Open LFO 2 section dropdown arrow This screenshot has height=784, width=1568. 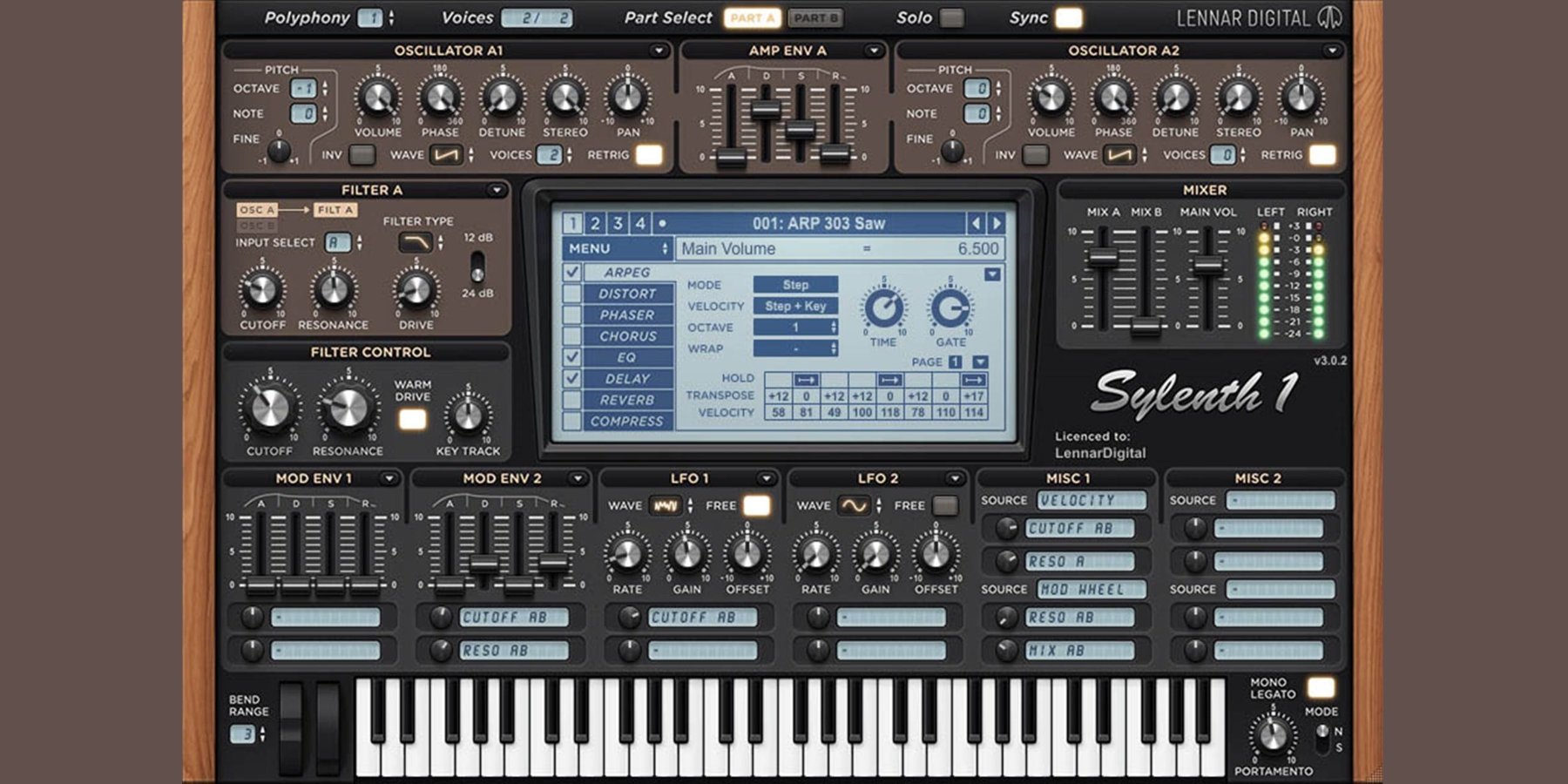click(955, 478)
